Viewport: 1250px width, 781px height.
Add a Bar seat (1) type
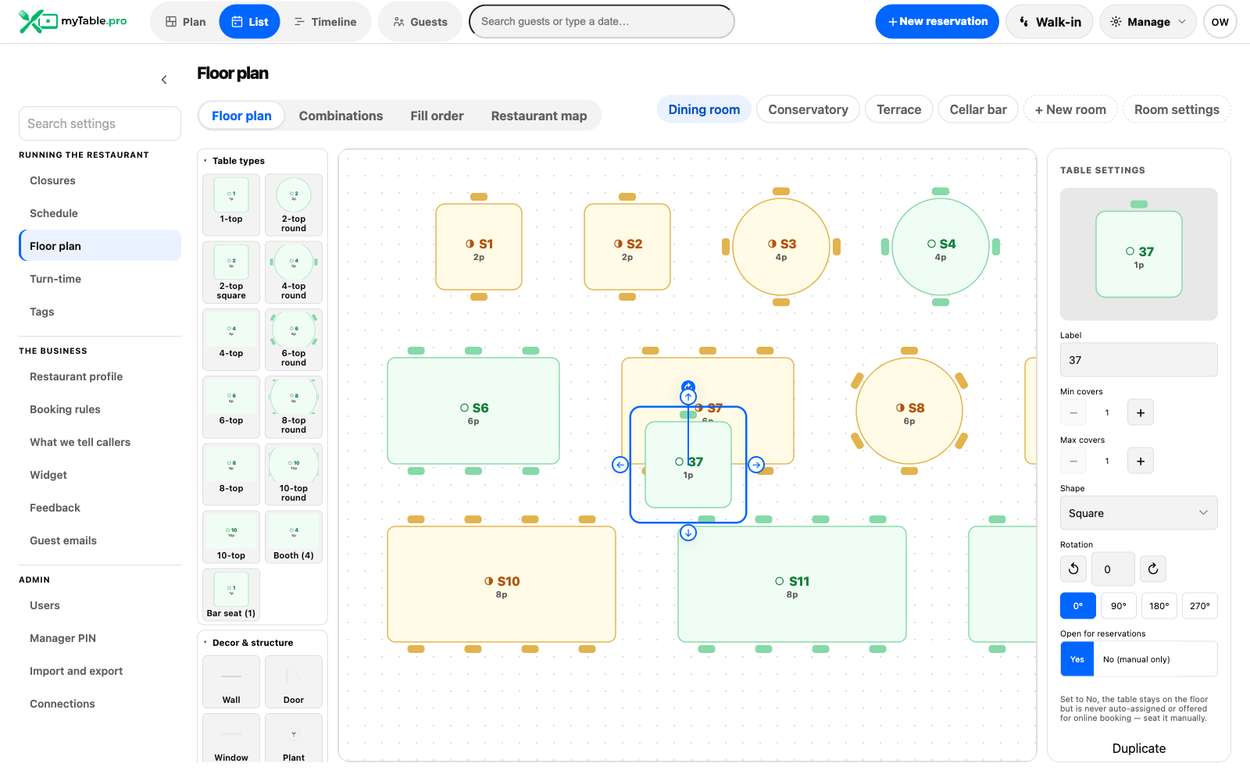pos(231,595)
